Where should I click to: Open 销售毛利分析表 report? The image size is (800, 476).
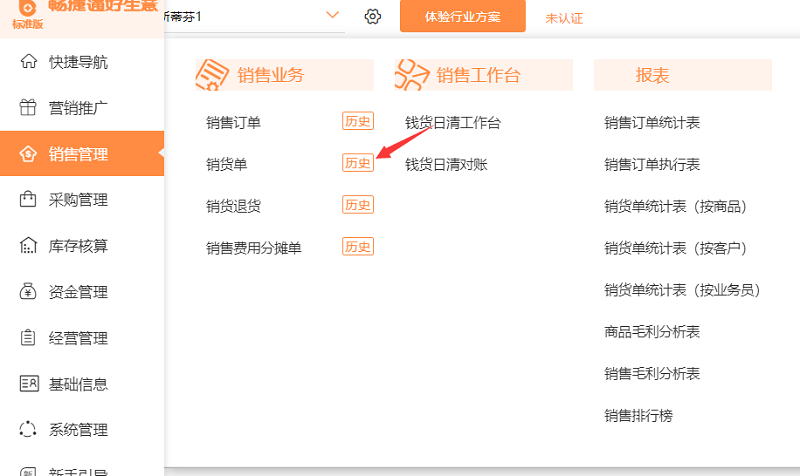click(x=652, y=373)
